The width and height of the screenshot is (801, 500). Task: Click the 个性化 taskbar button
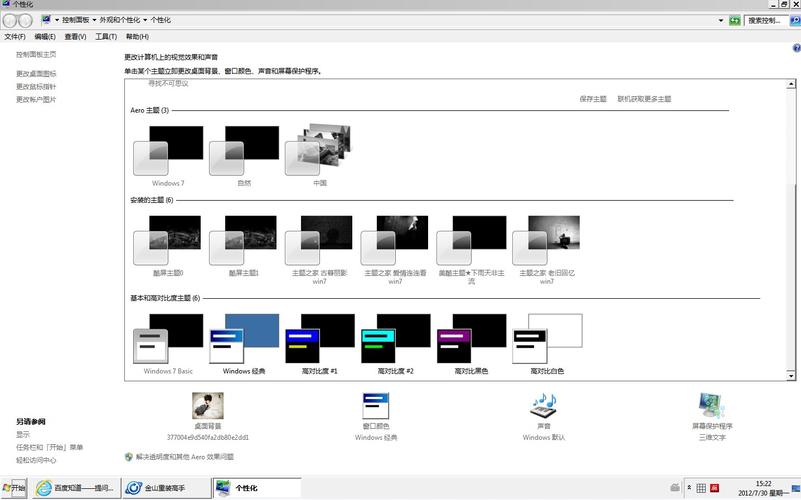coord(257,488)
